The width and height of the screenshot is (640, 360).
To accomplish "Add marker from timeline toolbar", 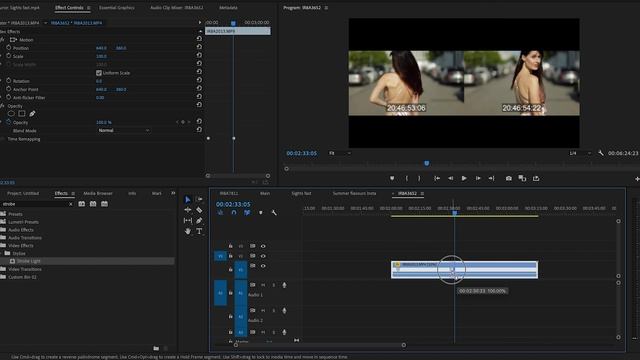I will [261, 213].
